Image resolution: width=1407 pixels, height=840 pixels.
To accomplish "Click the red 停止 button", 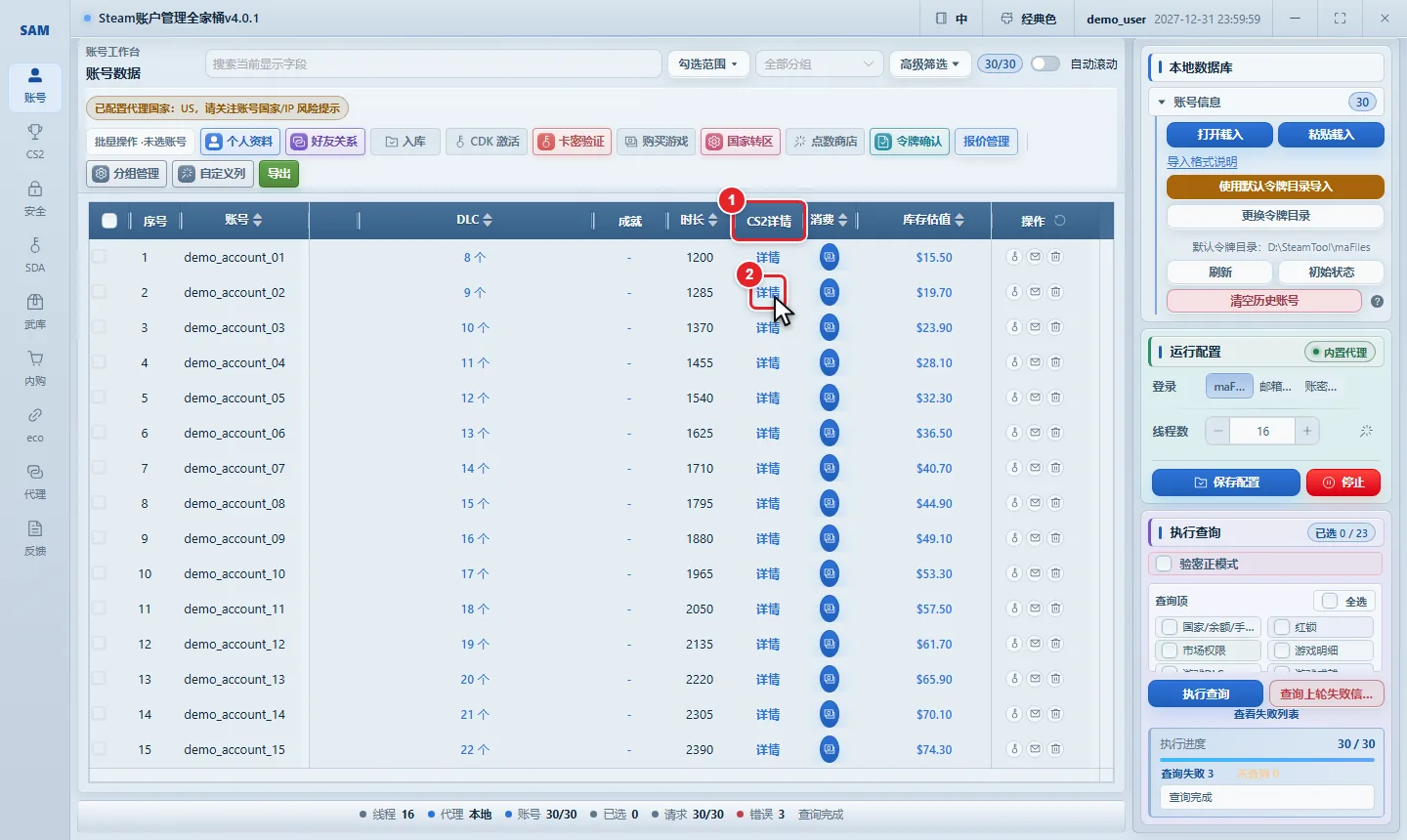I will point(1343,483).
